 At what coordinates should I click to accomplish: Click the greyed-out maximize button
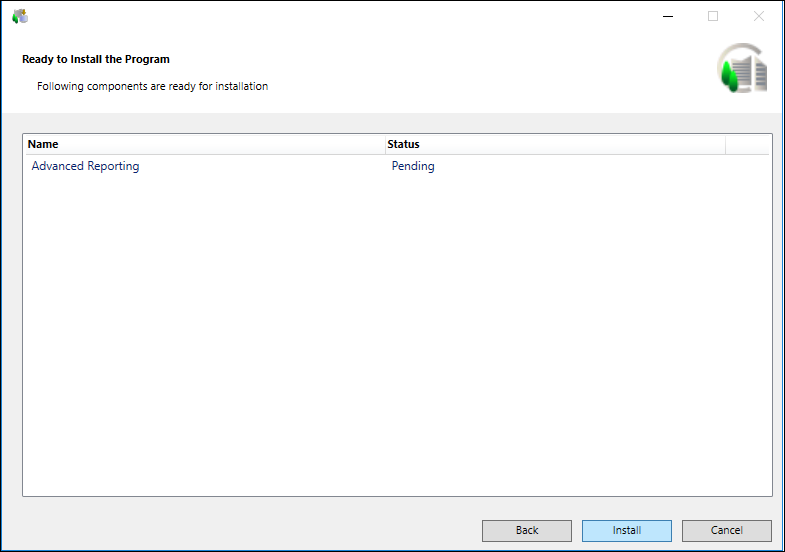click(713, 16)
